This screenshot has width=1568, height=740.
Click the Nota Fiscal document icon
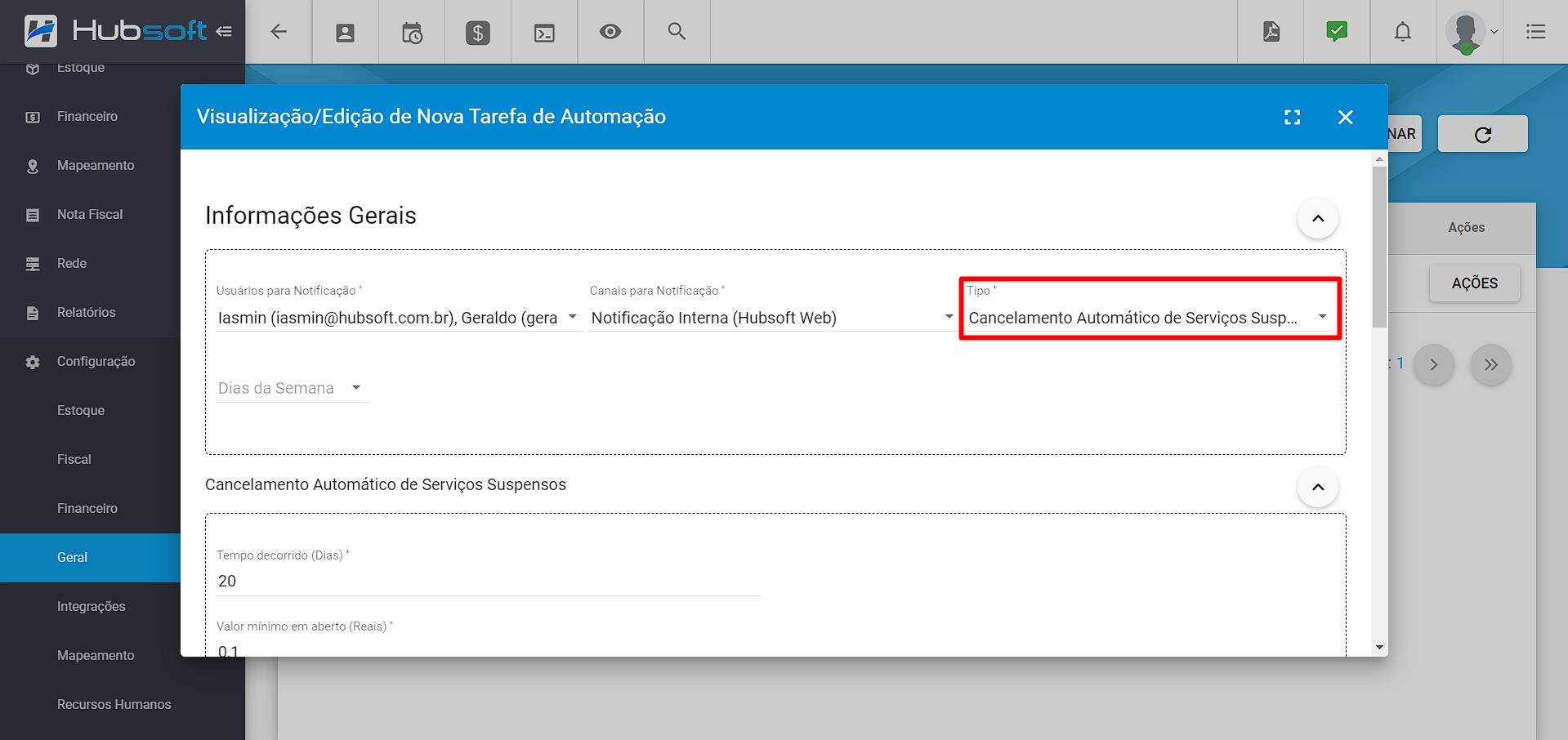click(33, 215)
